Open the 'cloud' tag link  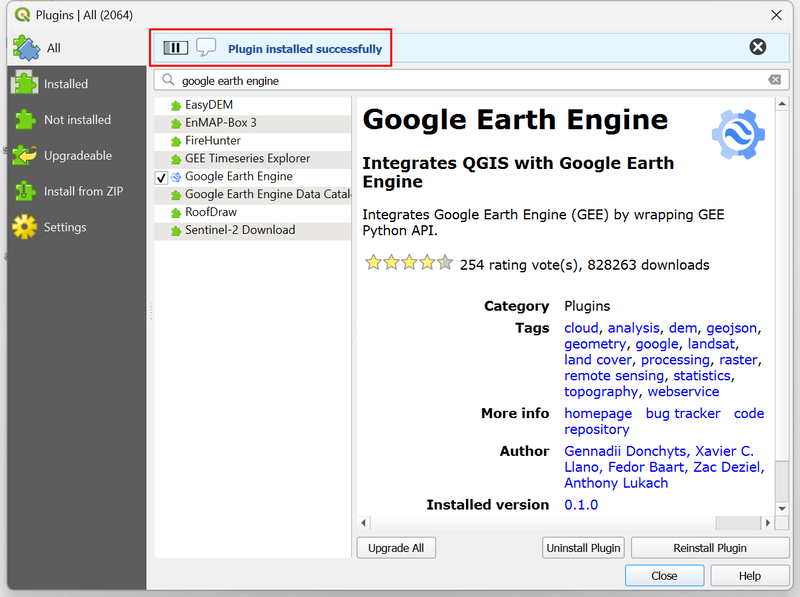(581, 328)
